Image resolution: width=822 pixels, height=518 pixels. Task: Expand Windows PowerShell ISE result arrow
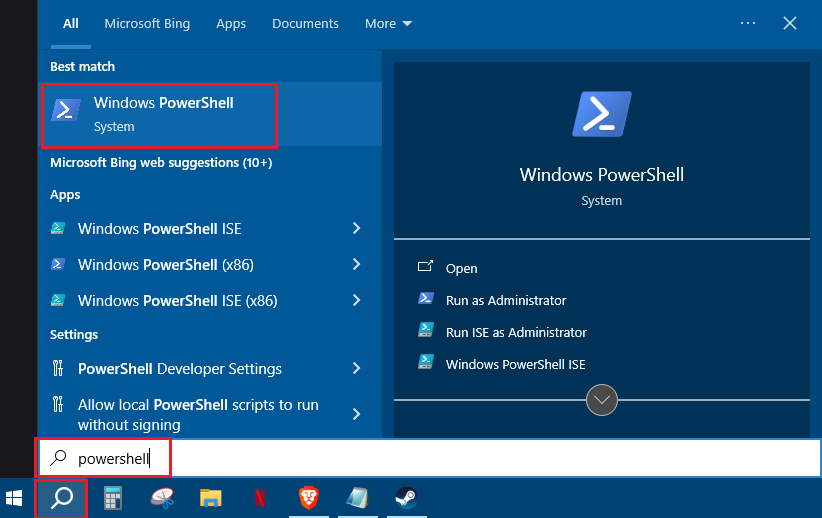(x=356, y=228)
